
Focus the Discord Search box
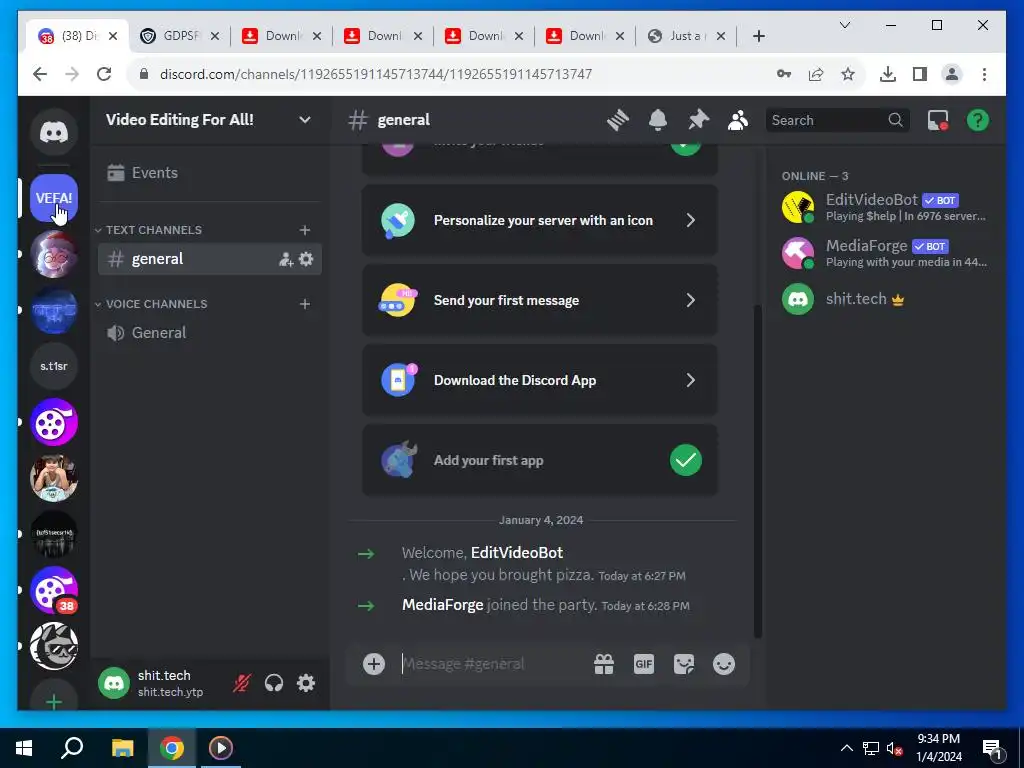pyautogui.click(x=837, y=120)
